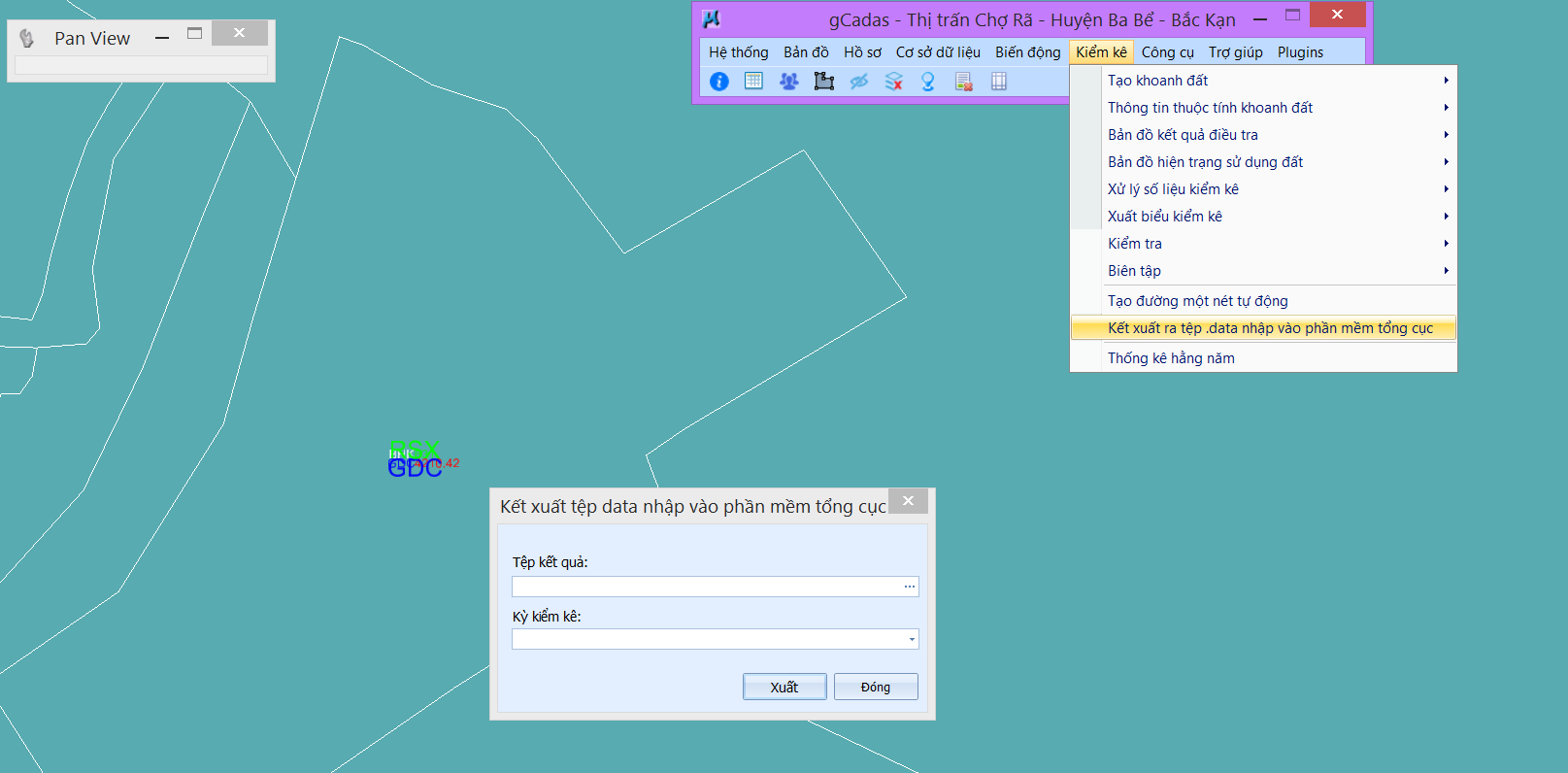Open the Kỳ kiểm kê dropdown
The height and width of the screenshot is (773, 1568).
point(911,639)
